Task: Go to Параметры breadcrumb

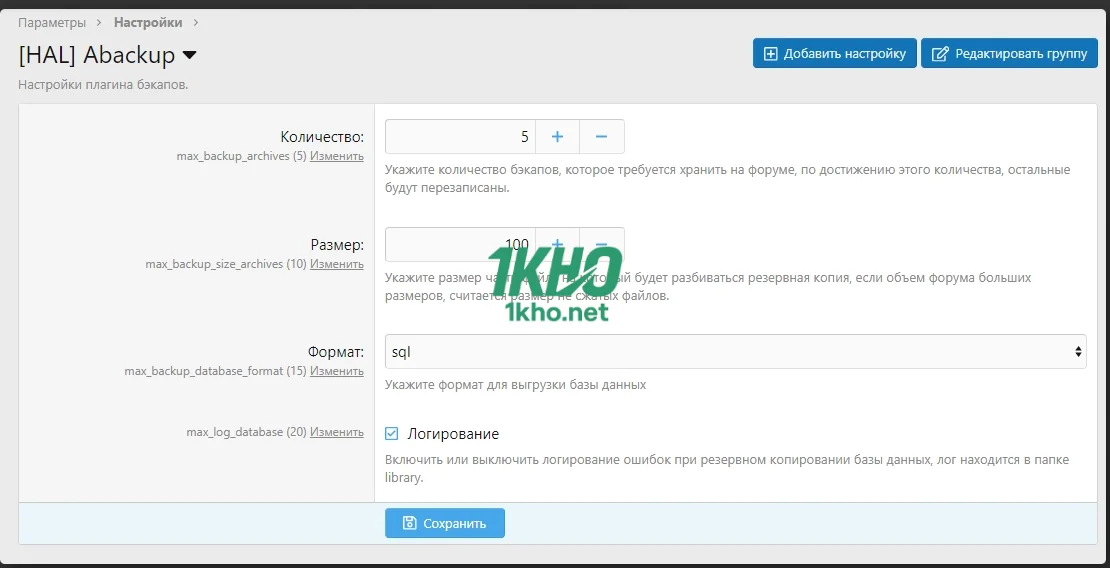Action: click(x=52, y=22)
